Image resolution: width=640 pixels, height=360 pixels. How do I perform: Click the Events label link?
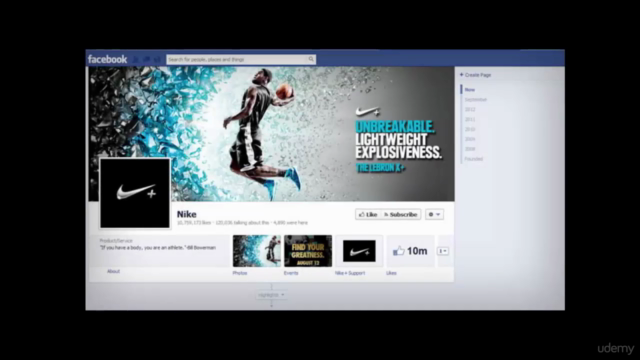291,273
